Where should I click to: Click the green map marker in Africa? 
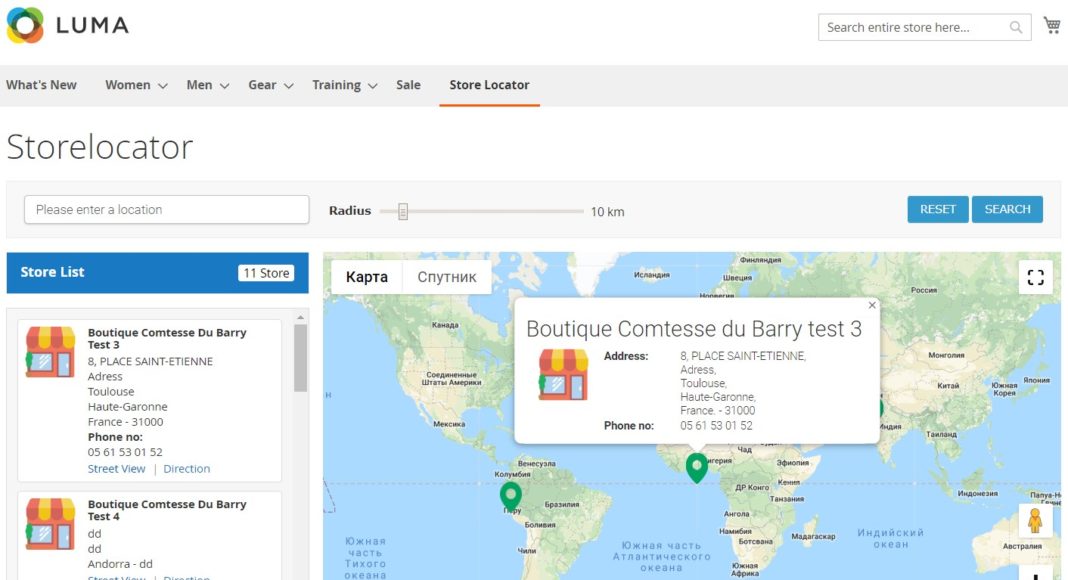coord(696,468)
